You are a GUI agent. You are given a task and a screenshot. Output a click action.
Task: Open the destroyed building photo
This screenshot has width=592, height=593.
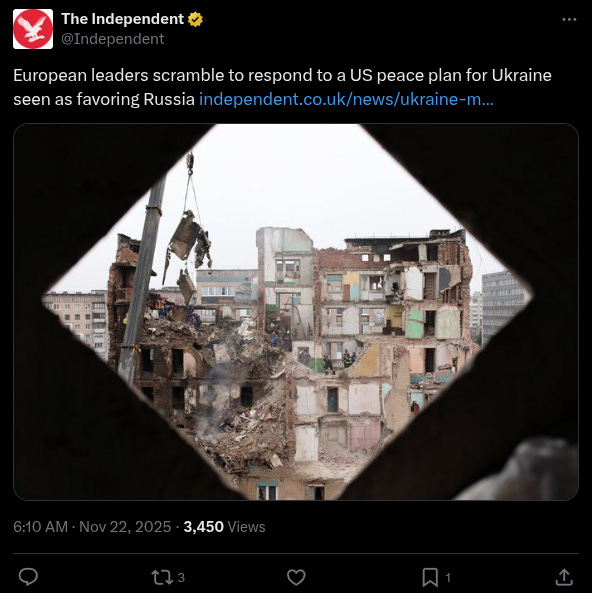click(296, 312)
